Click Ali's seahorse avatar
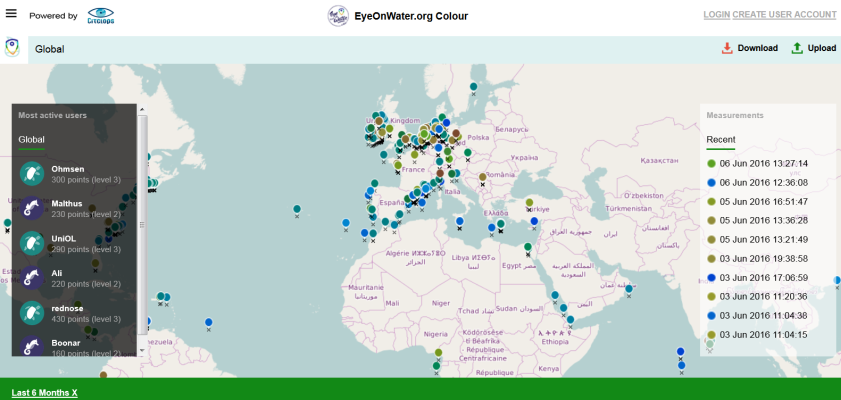This screenshot has width=841, height=400. point(32,278)
